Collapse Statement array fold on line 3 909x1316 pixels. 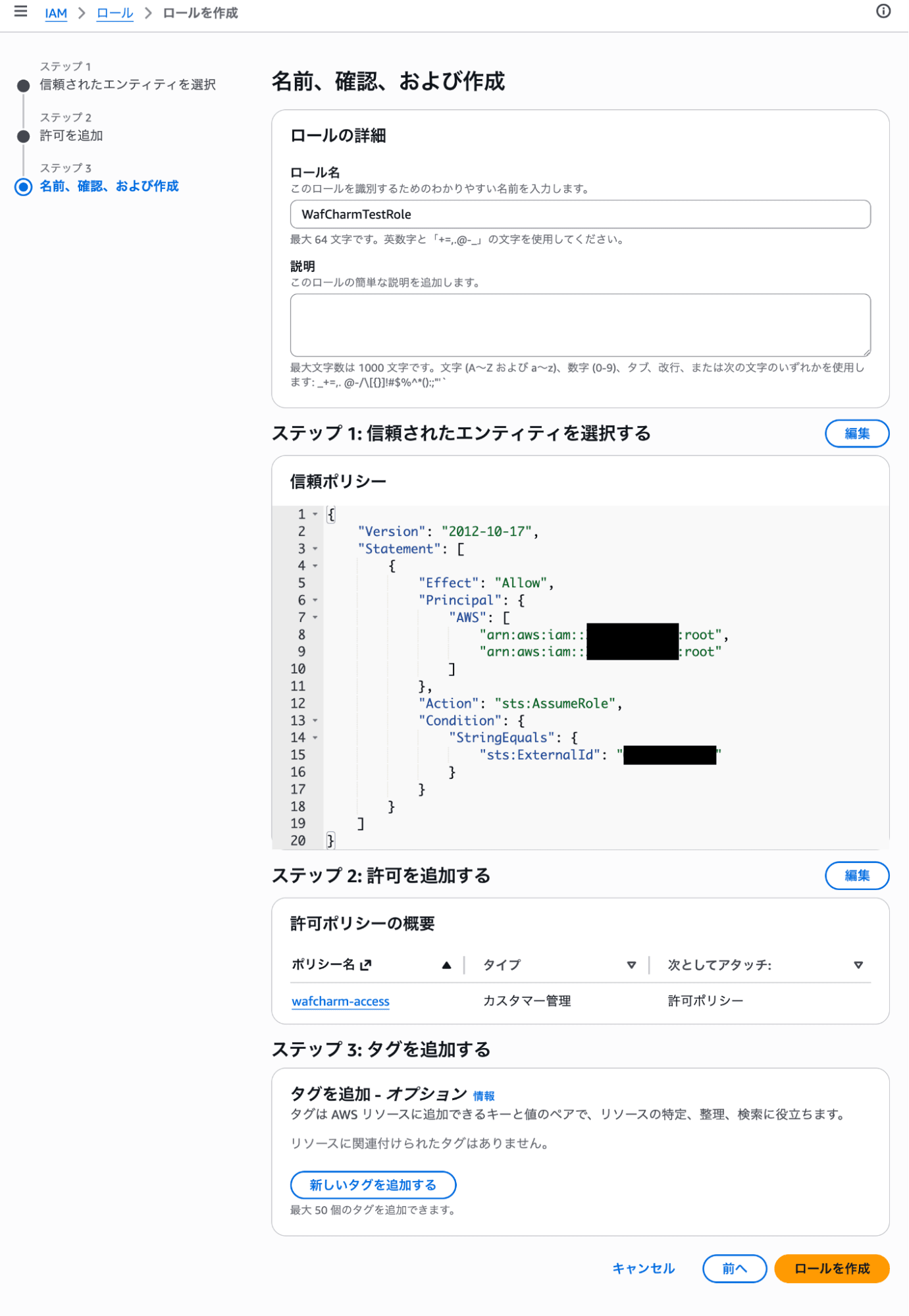click(315, 549)
